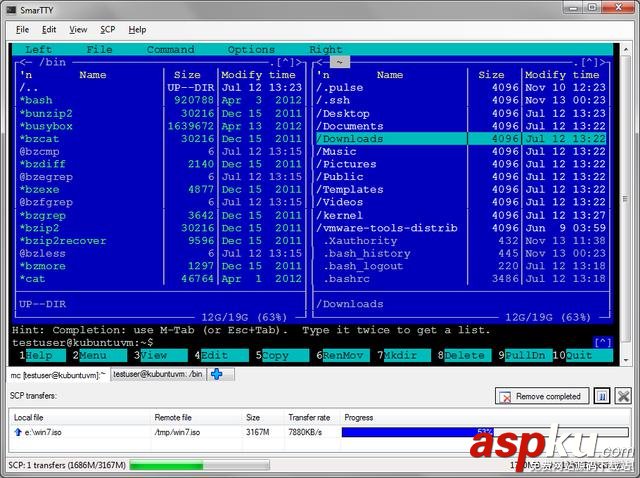This screenshot has height=478, width=640.
Task: Click the green overall SCP progress bar
Action: click(x=200, y=465)
